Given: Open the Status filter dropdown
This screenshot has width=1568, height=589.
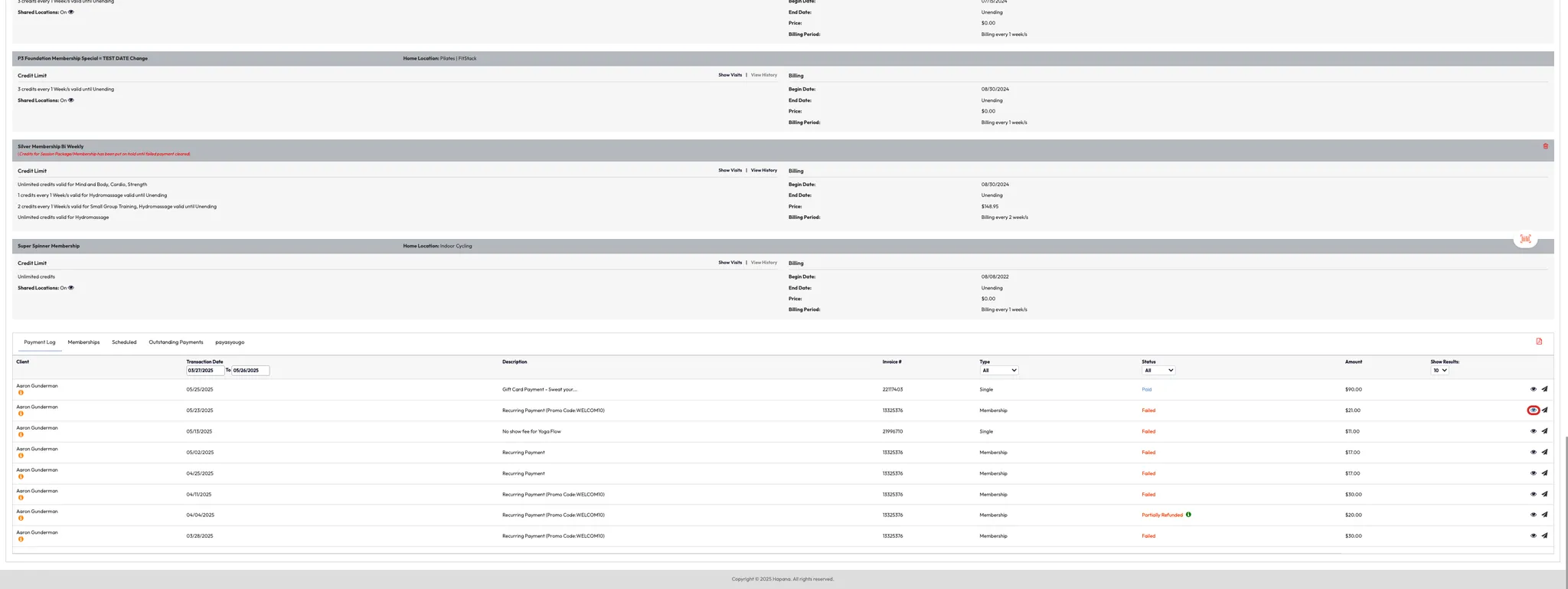Looking at the screenshot, I should coord(1158,371).
